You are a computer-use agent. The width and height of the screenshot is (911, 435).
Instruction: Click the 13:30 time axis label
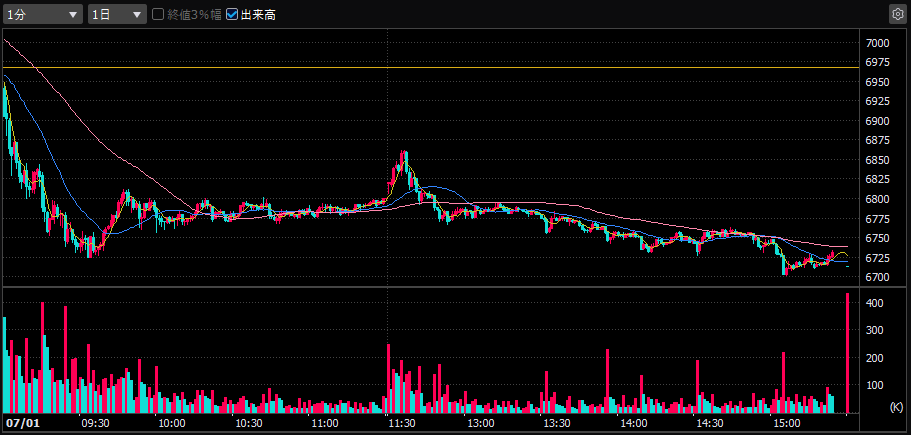(557, 423)
